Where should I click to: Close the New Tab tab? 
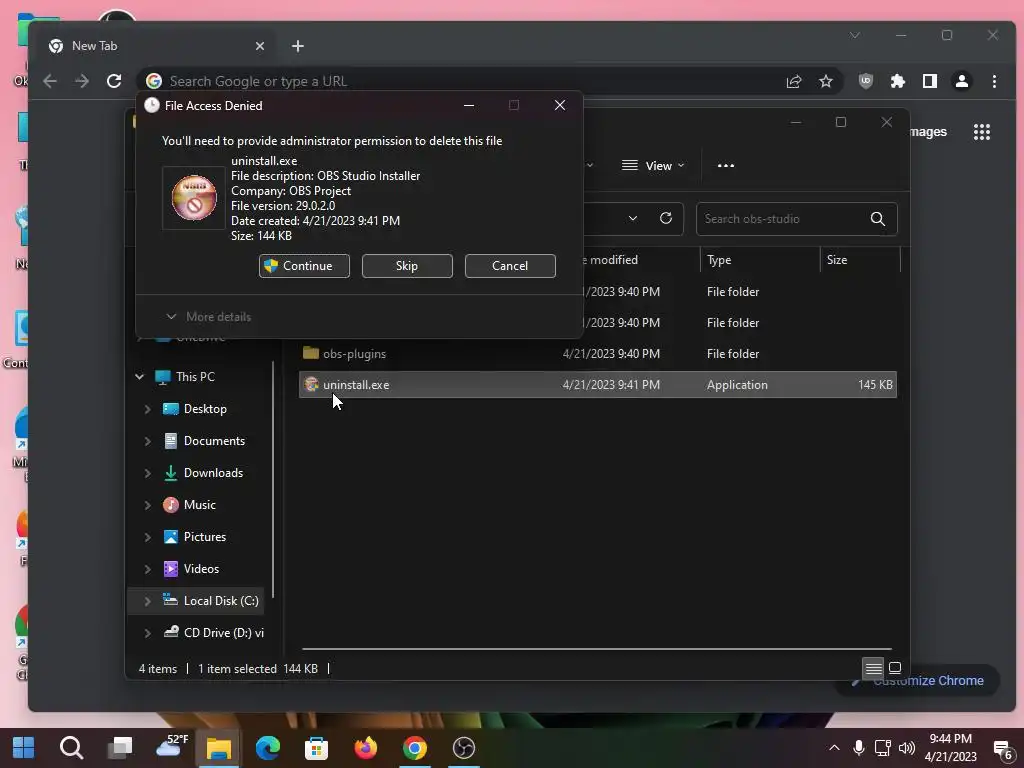[x=260, y=46]
